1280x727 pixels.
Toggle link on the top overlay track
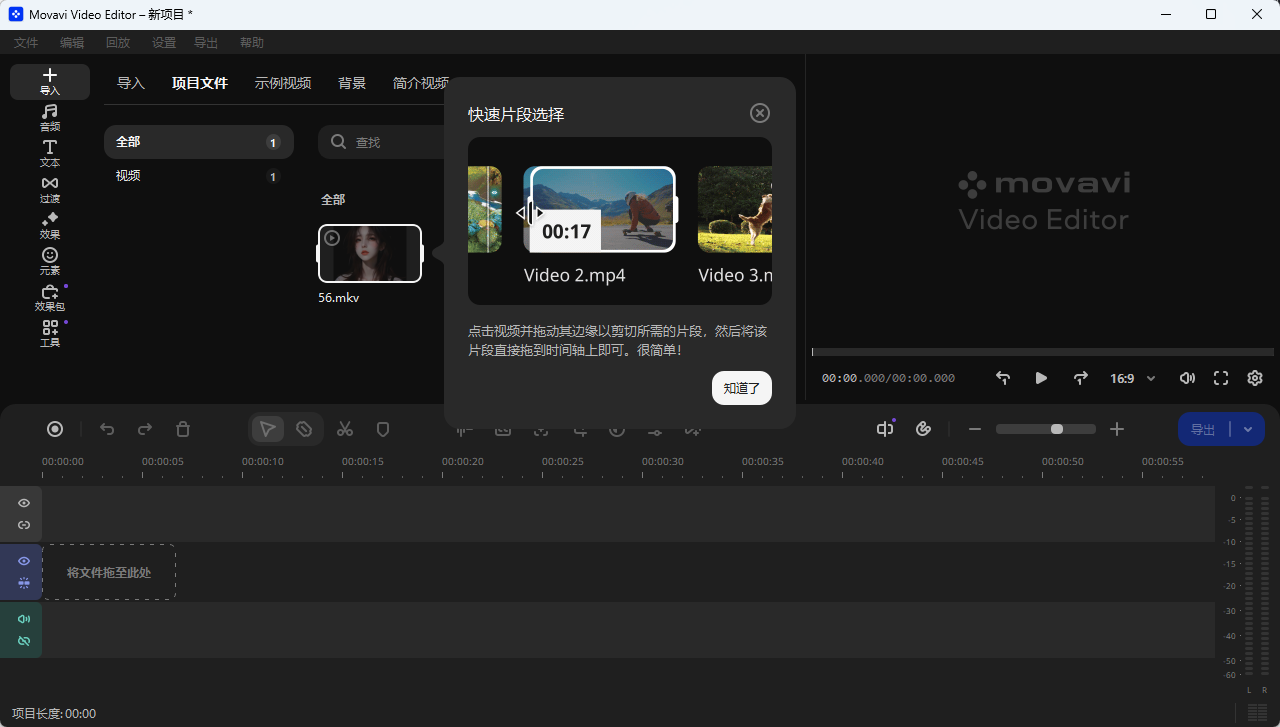(24, 525)
